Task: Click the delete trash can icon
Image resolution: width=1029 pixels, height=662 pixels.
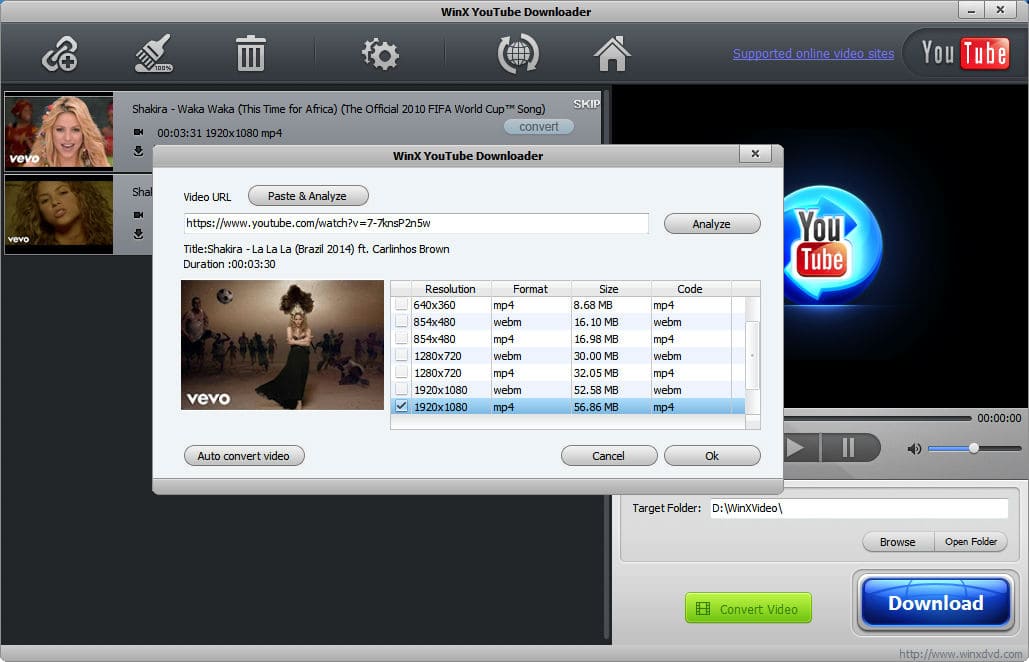Action: click(x=250, y=54)
